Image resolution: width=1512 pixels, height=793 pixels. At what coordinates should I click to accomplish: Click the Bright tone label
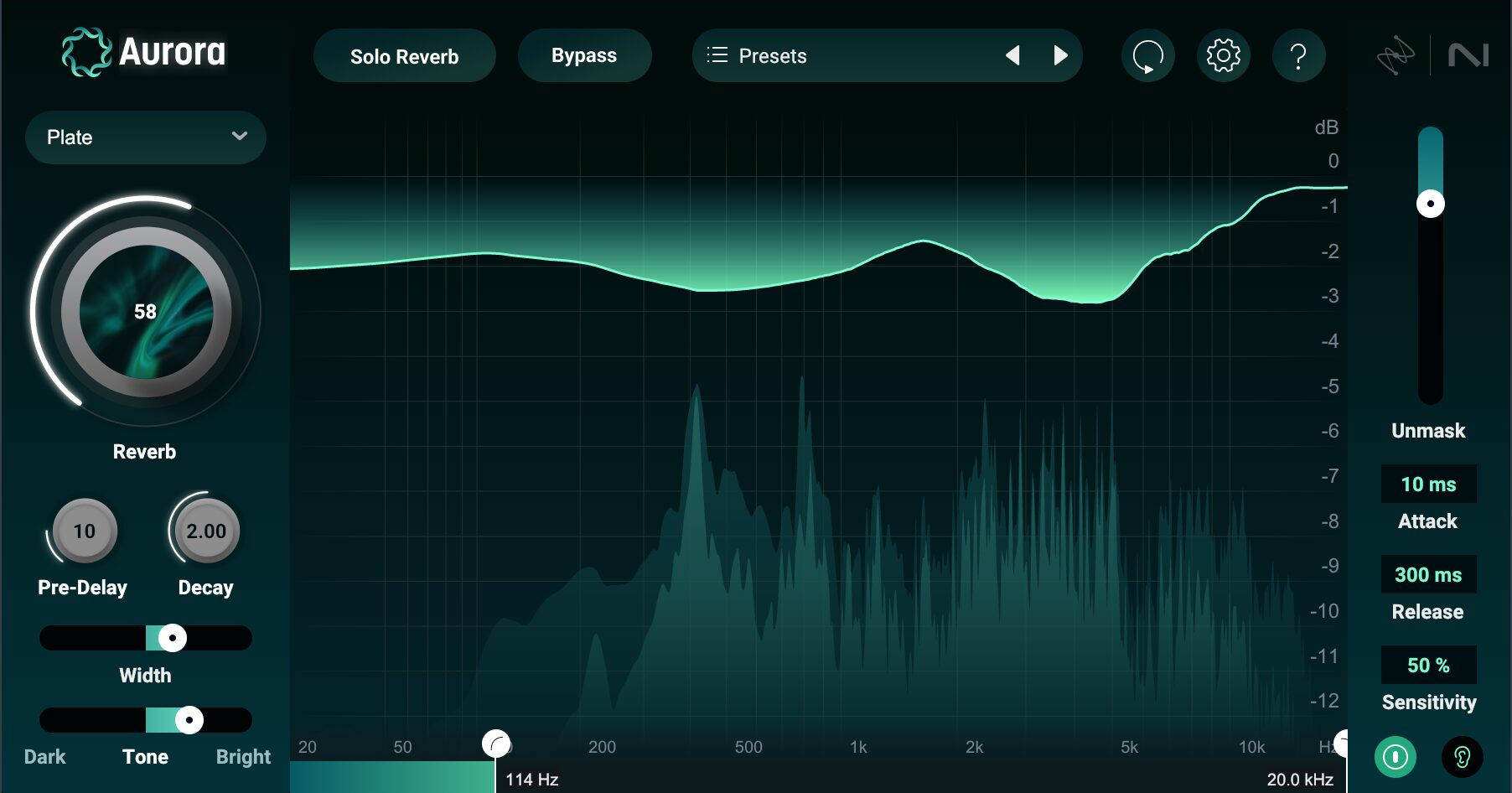243,757
